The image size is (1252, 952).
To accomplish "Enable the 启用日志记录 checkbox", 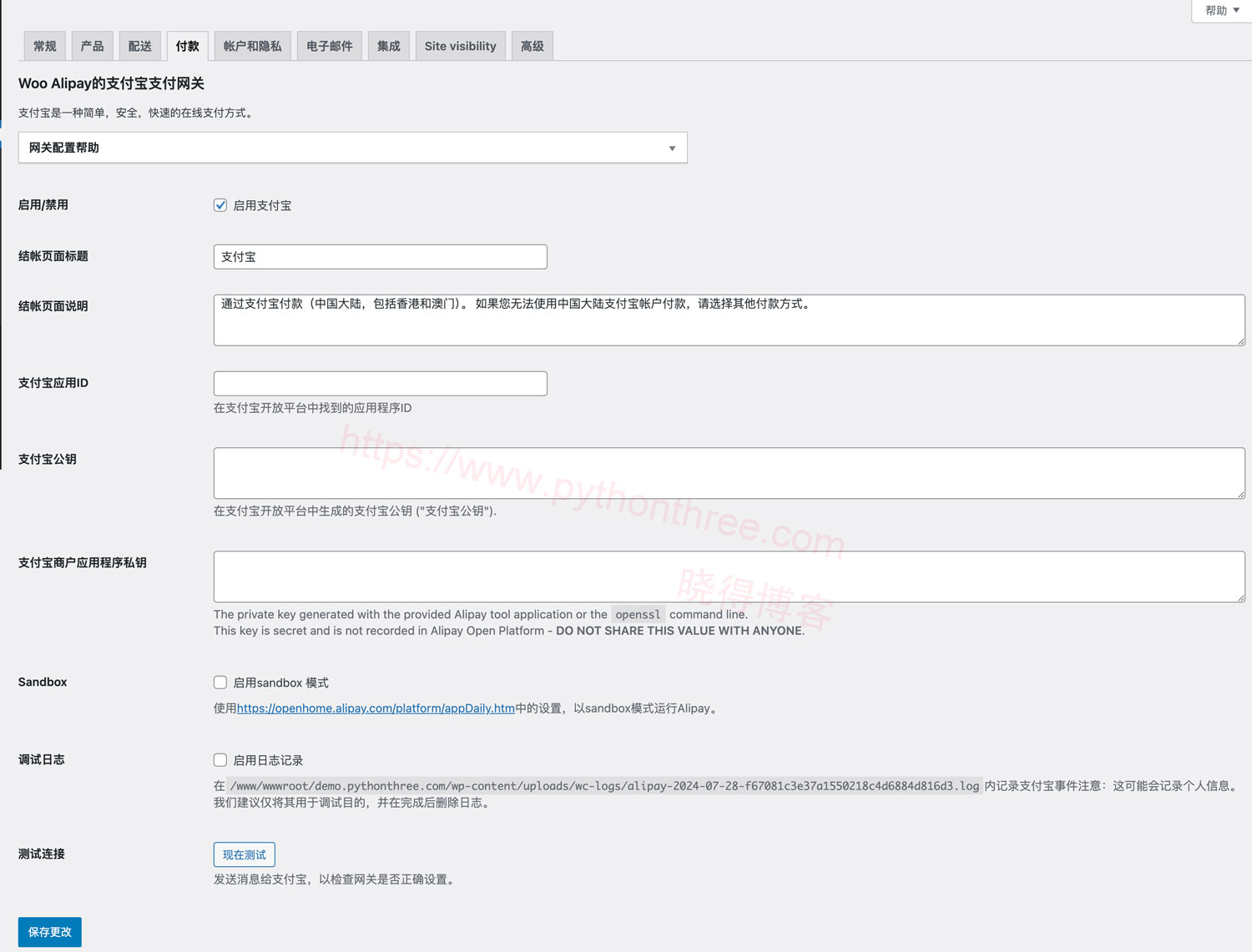I will click(220, 759).
